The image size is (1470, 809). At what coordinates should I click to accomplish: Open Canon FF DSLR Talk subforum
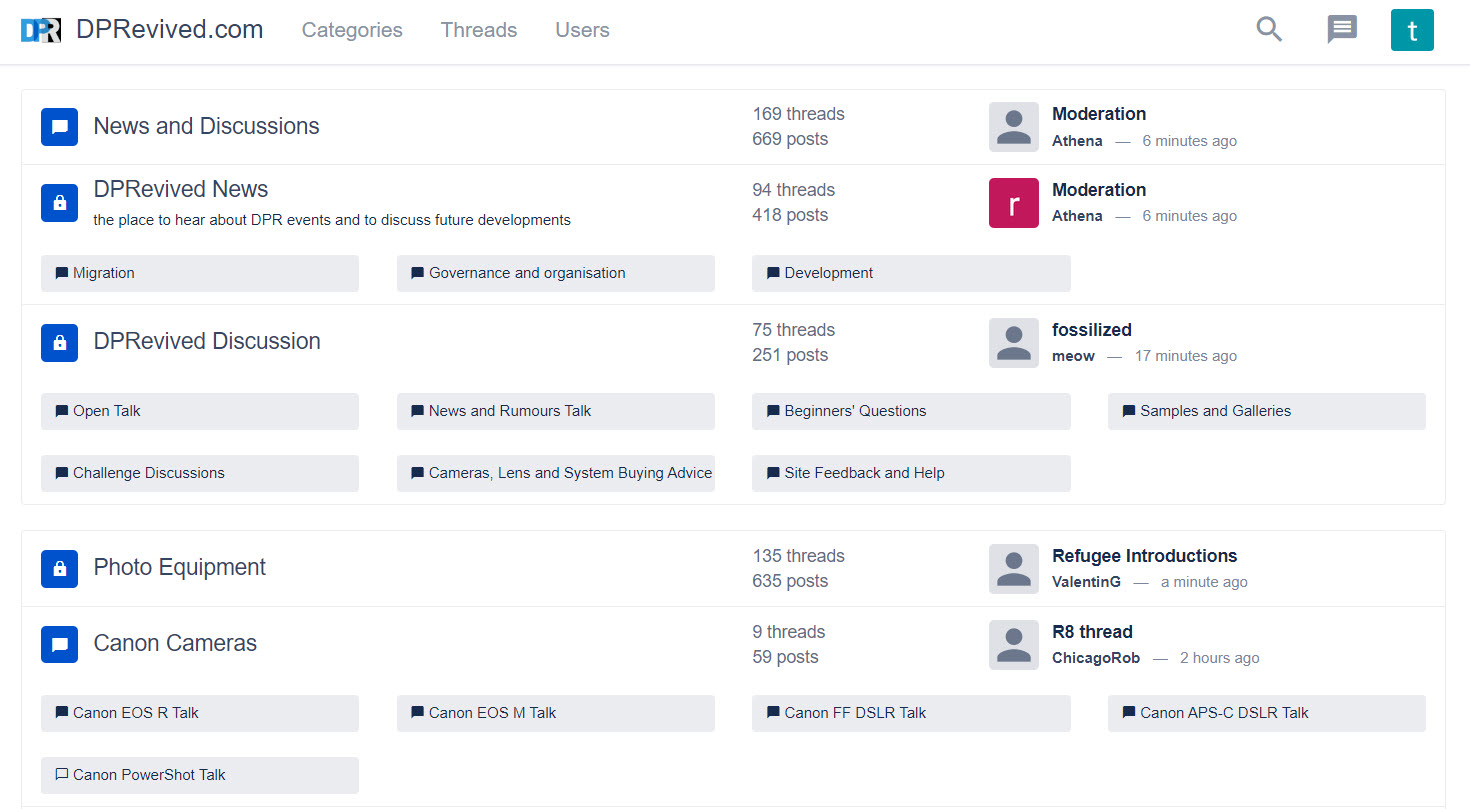coord(911,713)
